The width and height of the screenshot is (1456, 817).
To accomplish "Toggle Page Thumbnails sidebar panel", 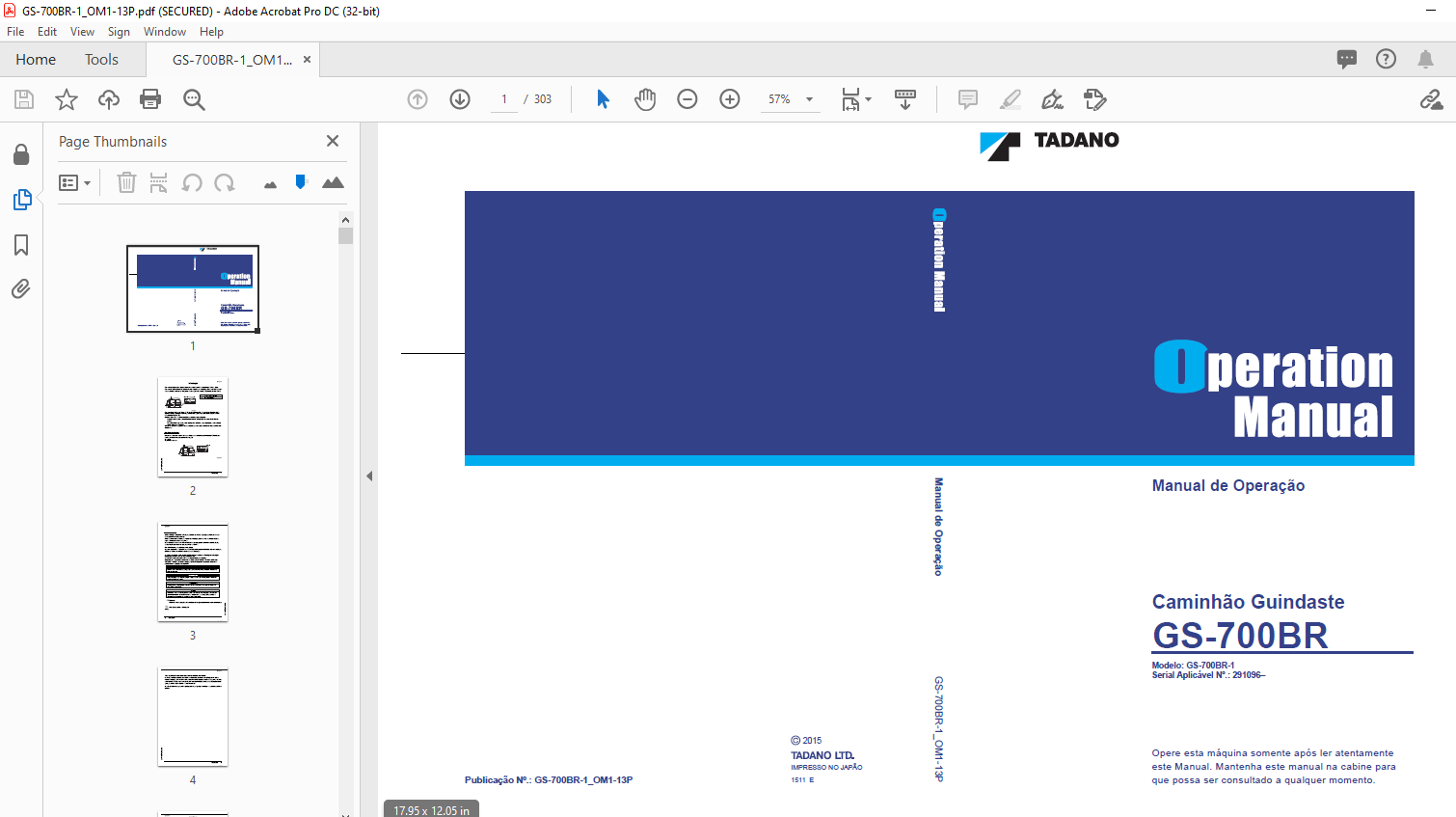I will (x=21, y=200).
